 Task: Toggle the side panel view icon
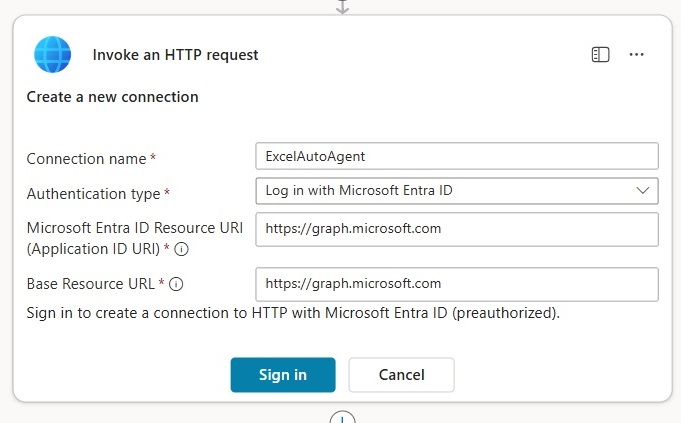(x=600, y=55)
